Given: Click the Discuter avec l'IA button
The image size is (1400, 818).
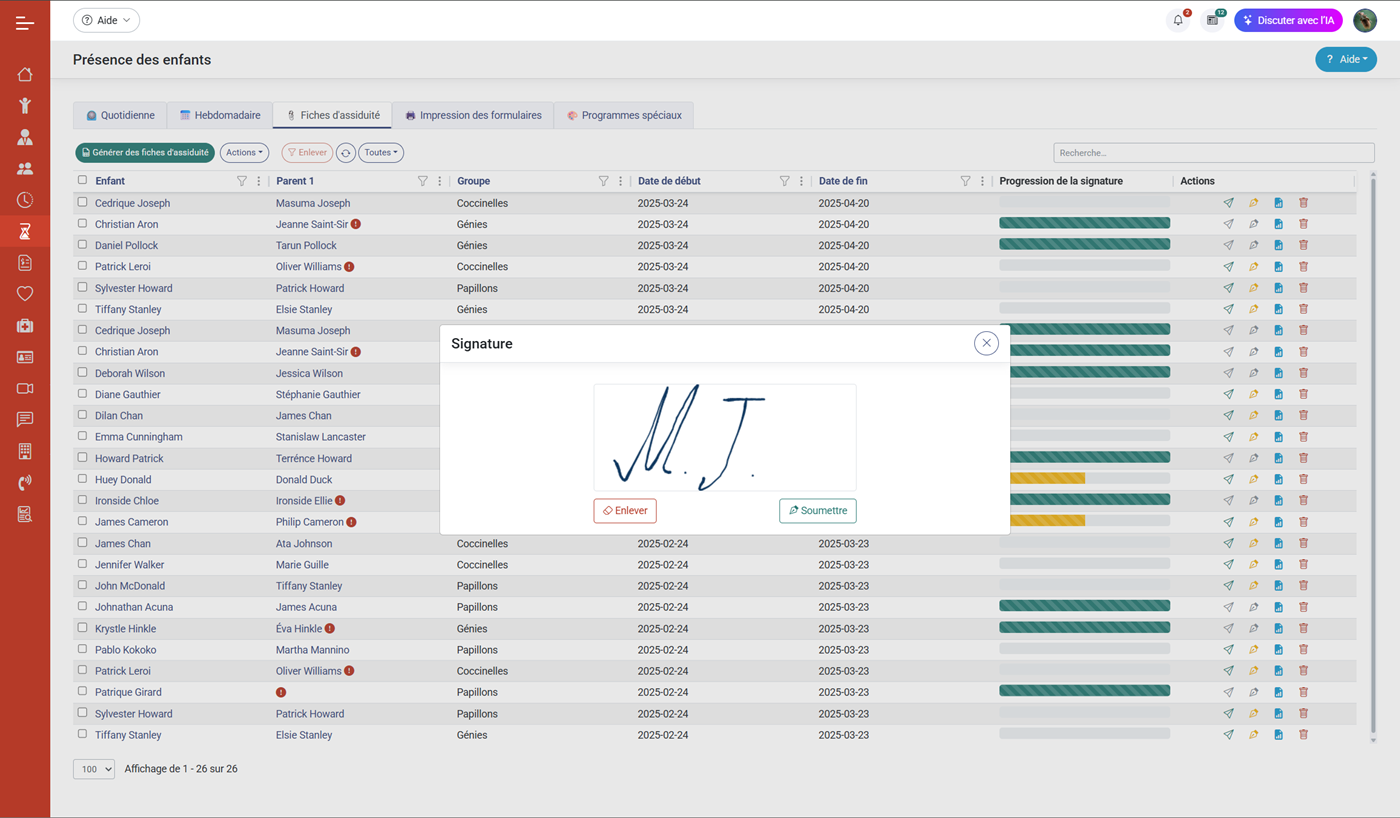Looking at the screenshot, I should point(1288,20).
